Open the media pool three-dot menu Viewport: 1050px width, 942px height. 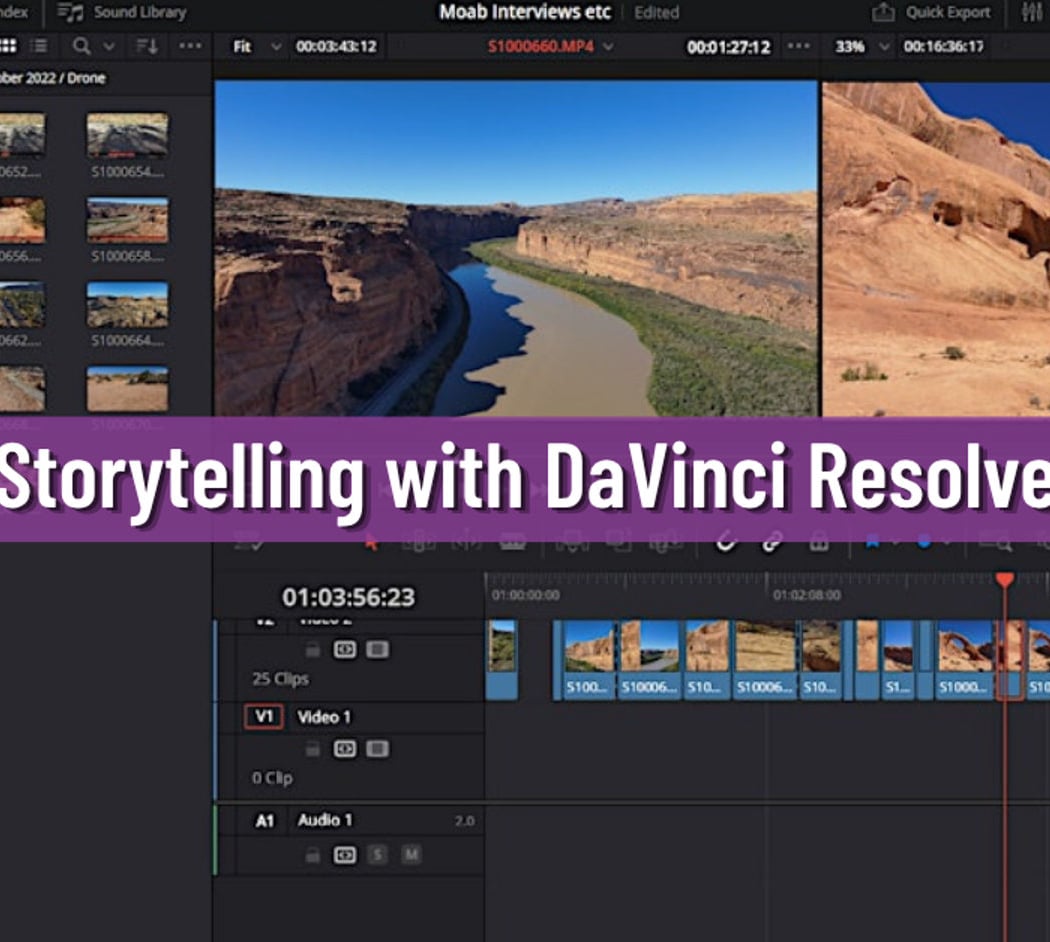tap(190, 46)
